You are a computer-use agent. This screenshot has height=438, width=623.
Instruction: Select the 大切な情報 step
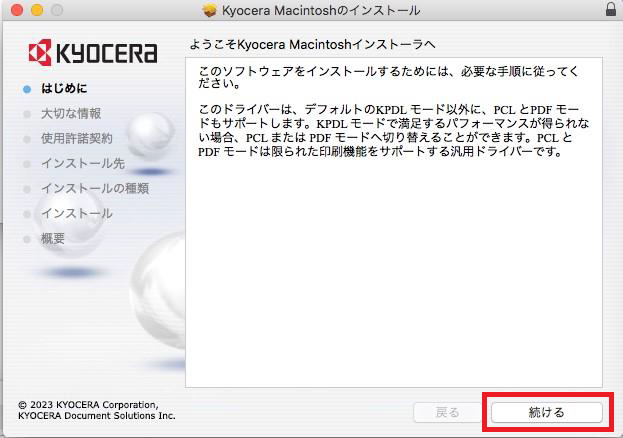pyautogui.click(x=70, y=114)
